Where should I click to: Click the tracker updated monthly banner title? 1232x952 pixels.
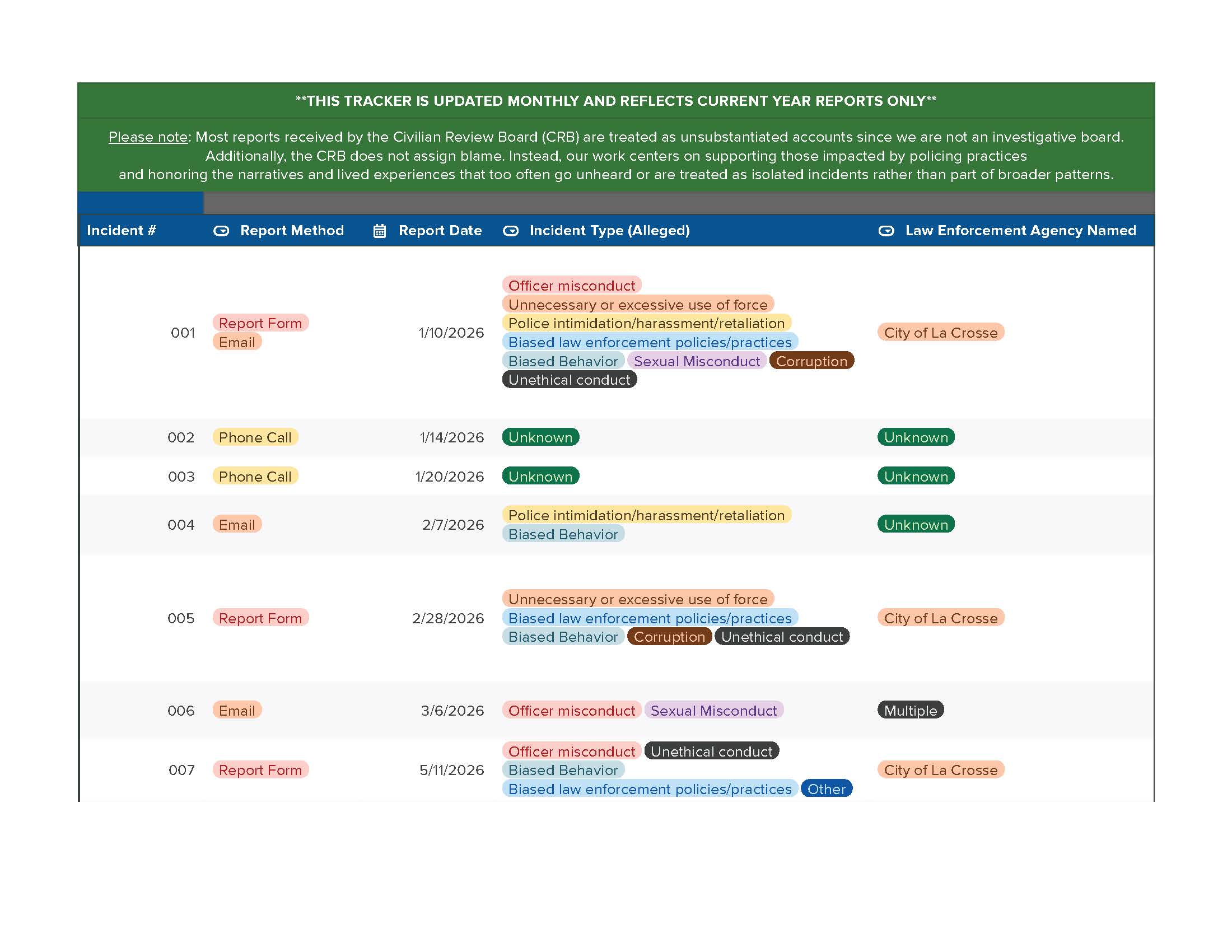(x=616, y=101)
